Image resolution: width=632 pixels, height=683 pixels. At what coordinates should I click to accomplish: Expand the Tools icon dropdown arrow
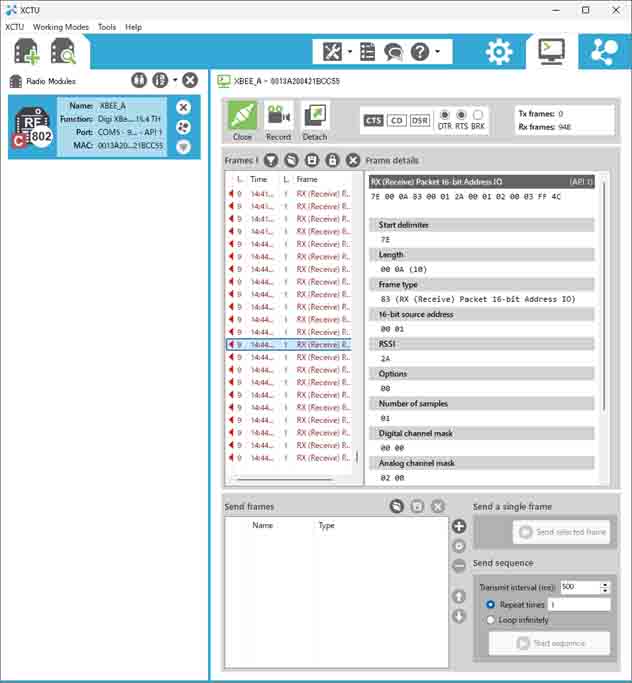pos(350,52)
